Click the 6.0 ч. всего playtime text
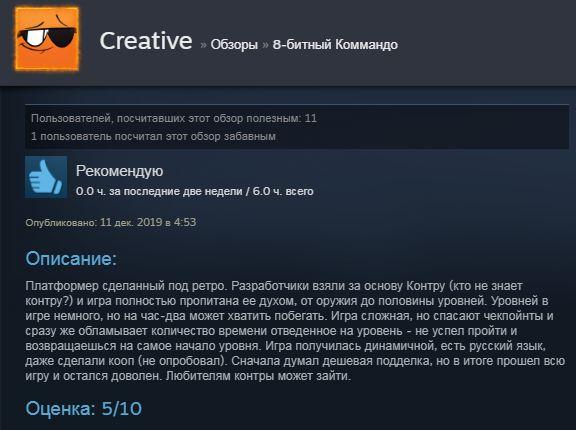Image resolution: width=576 pixels, height=430 pixels. 283,191
